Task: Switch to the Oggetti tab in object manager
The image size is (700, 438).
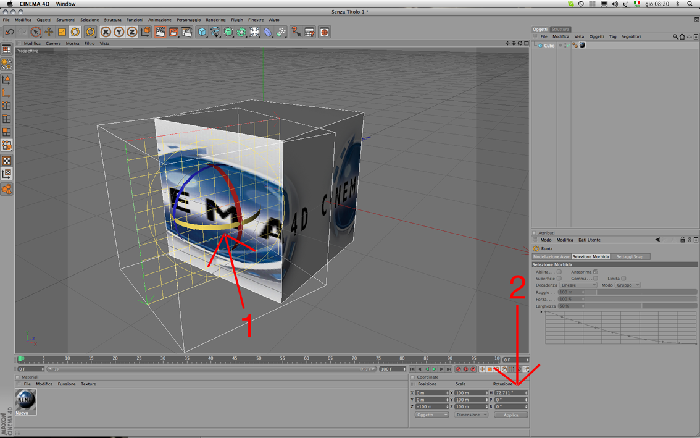Action: tap(540, 29)
